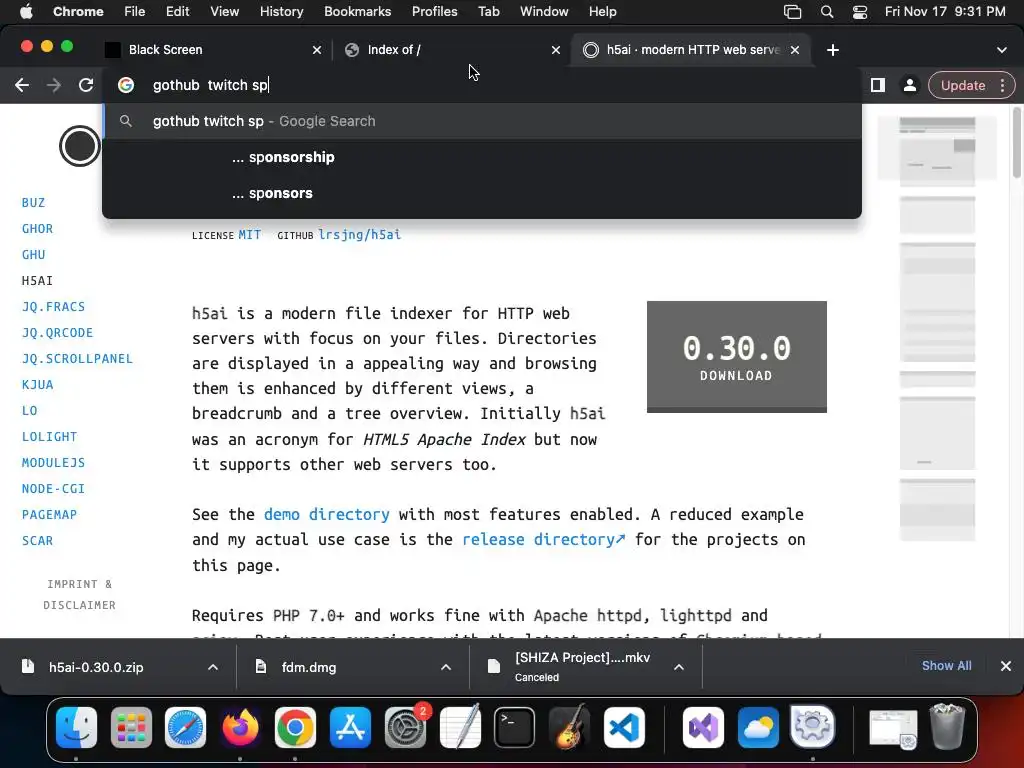Open the Bookmarks menu
1024x768 pixels.
tap(357, 12)
